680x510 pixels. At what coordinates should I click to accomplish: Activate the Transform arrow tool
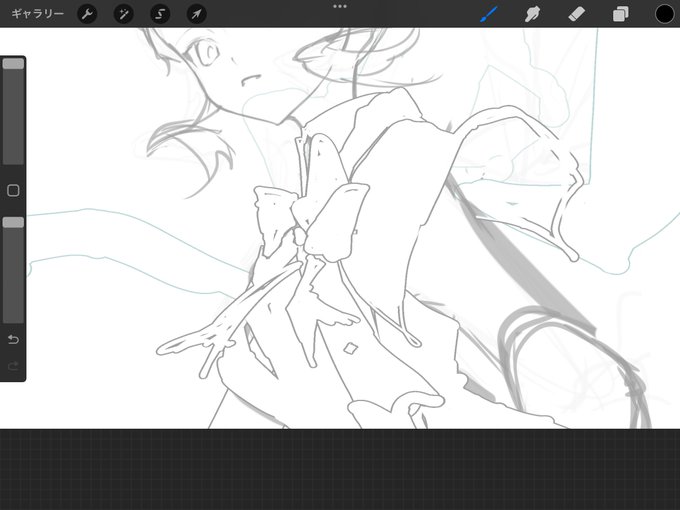196,14
